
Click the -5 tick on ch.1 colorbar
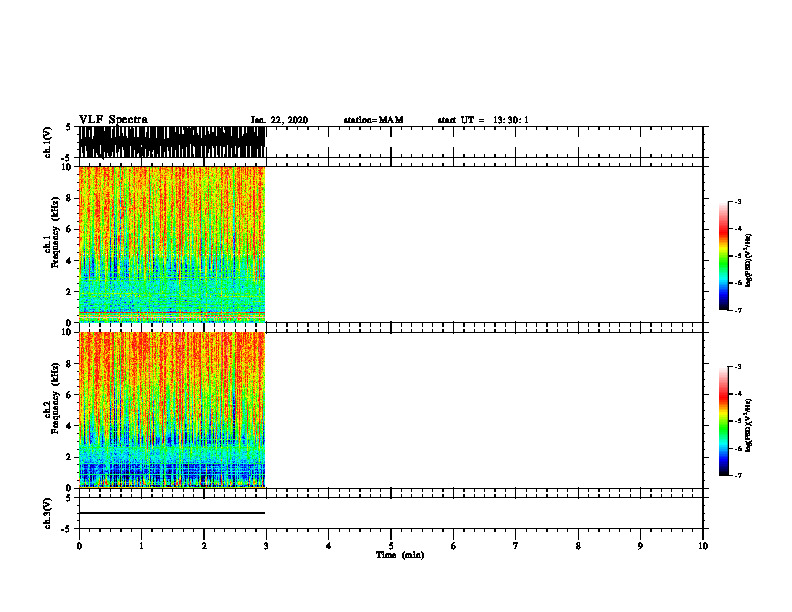[738, 256]
